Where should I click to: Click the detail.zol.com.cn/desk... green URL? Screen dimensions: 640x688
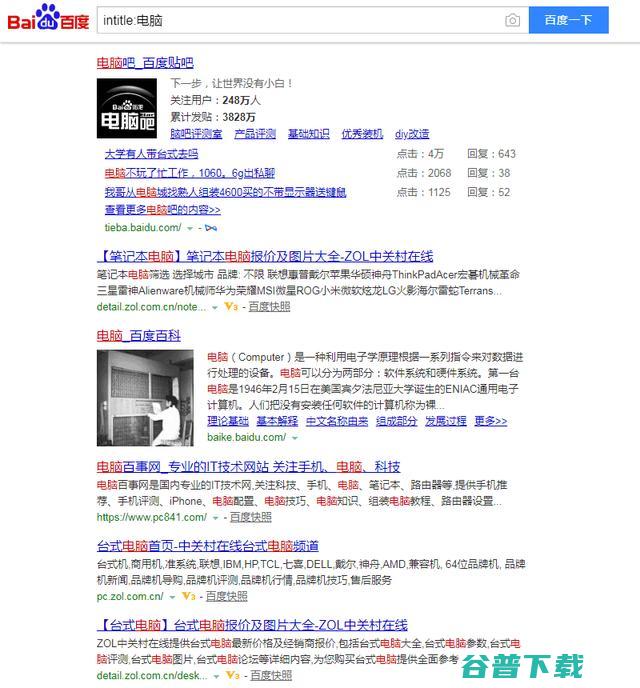point(152,675)
